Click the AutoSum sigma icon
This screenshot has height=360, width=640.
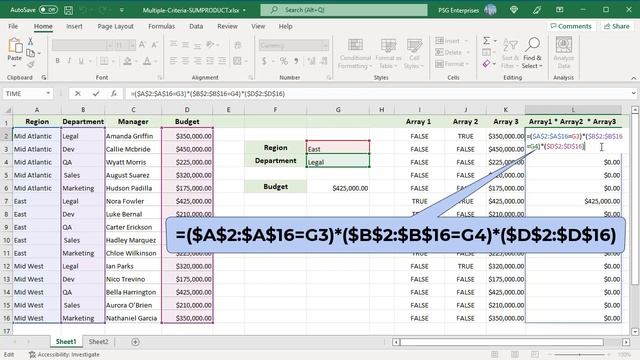pyautogui.click(x=487, y=41)
